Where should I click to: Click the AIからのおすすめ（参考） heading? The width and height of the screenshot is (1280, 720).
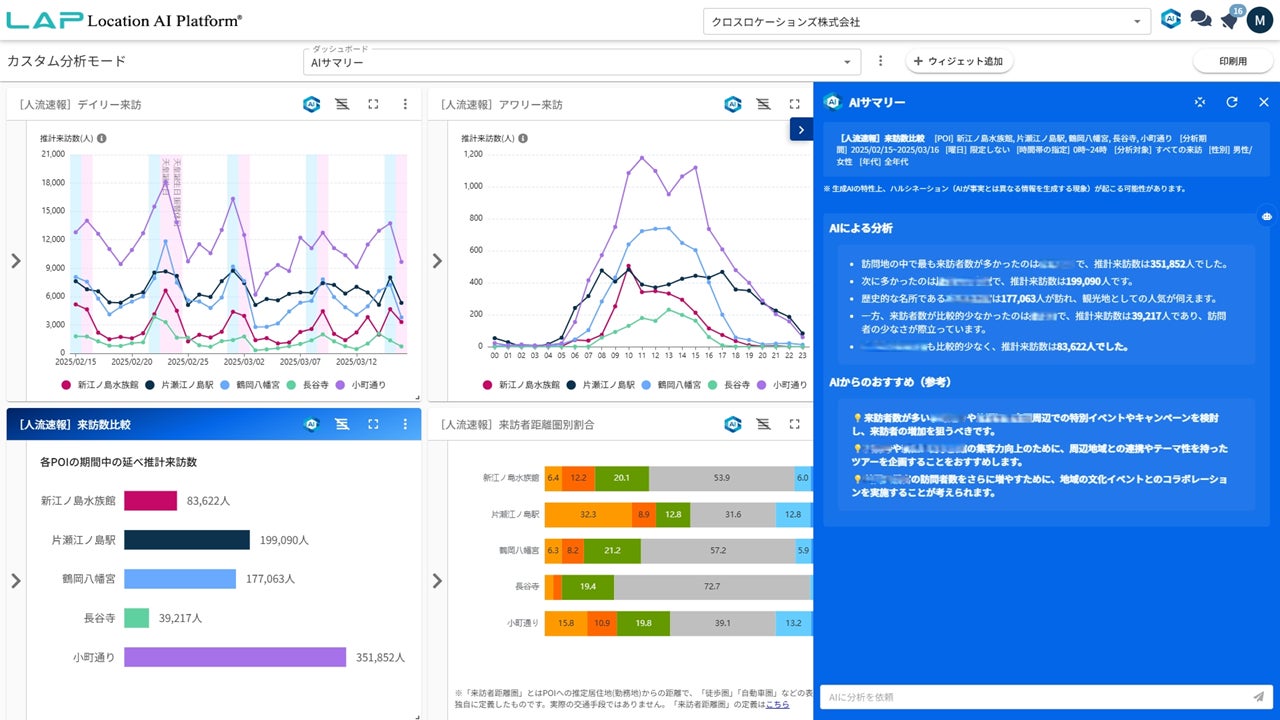pos(889,382)
